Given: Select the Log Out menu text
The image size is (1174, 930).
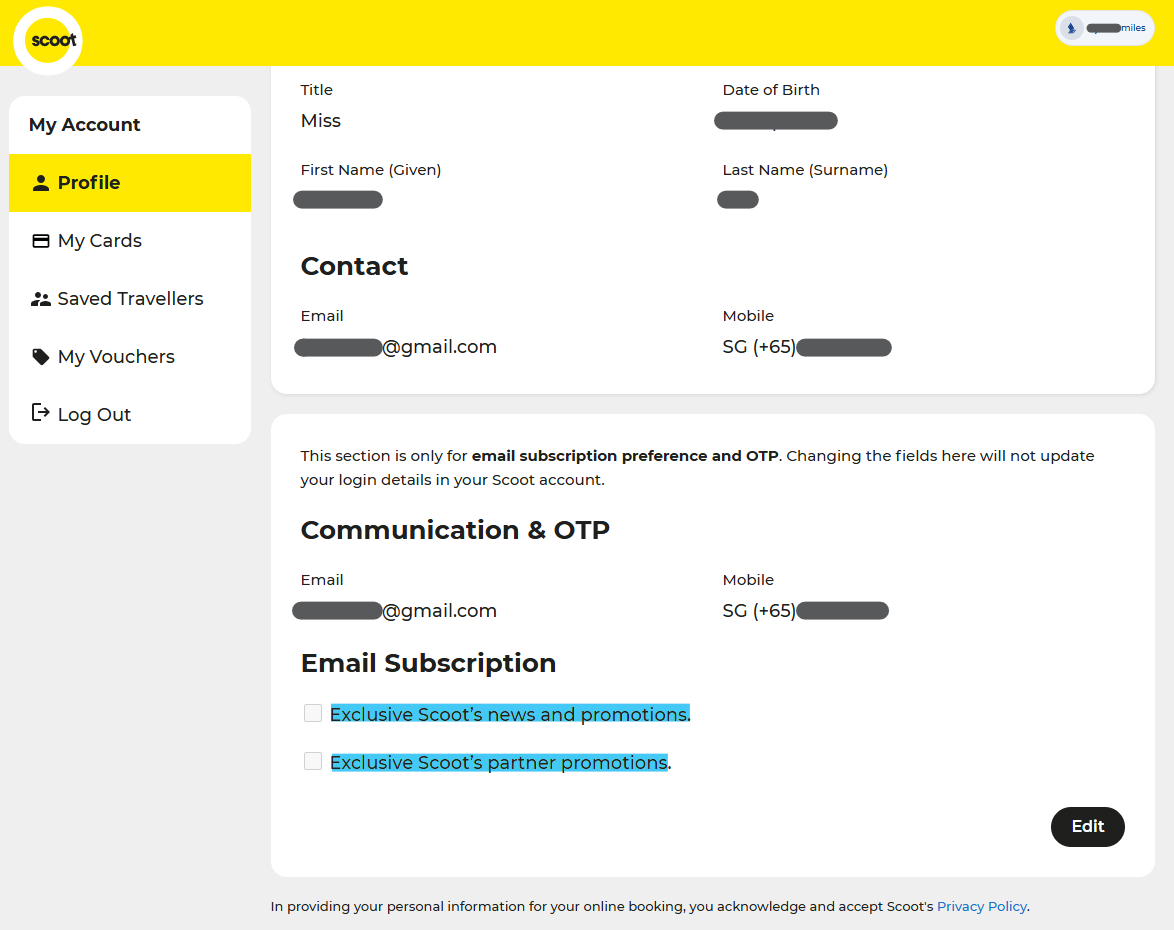Looking at the screenshot, I should click(x=94, y=414).
